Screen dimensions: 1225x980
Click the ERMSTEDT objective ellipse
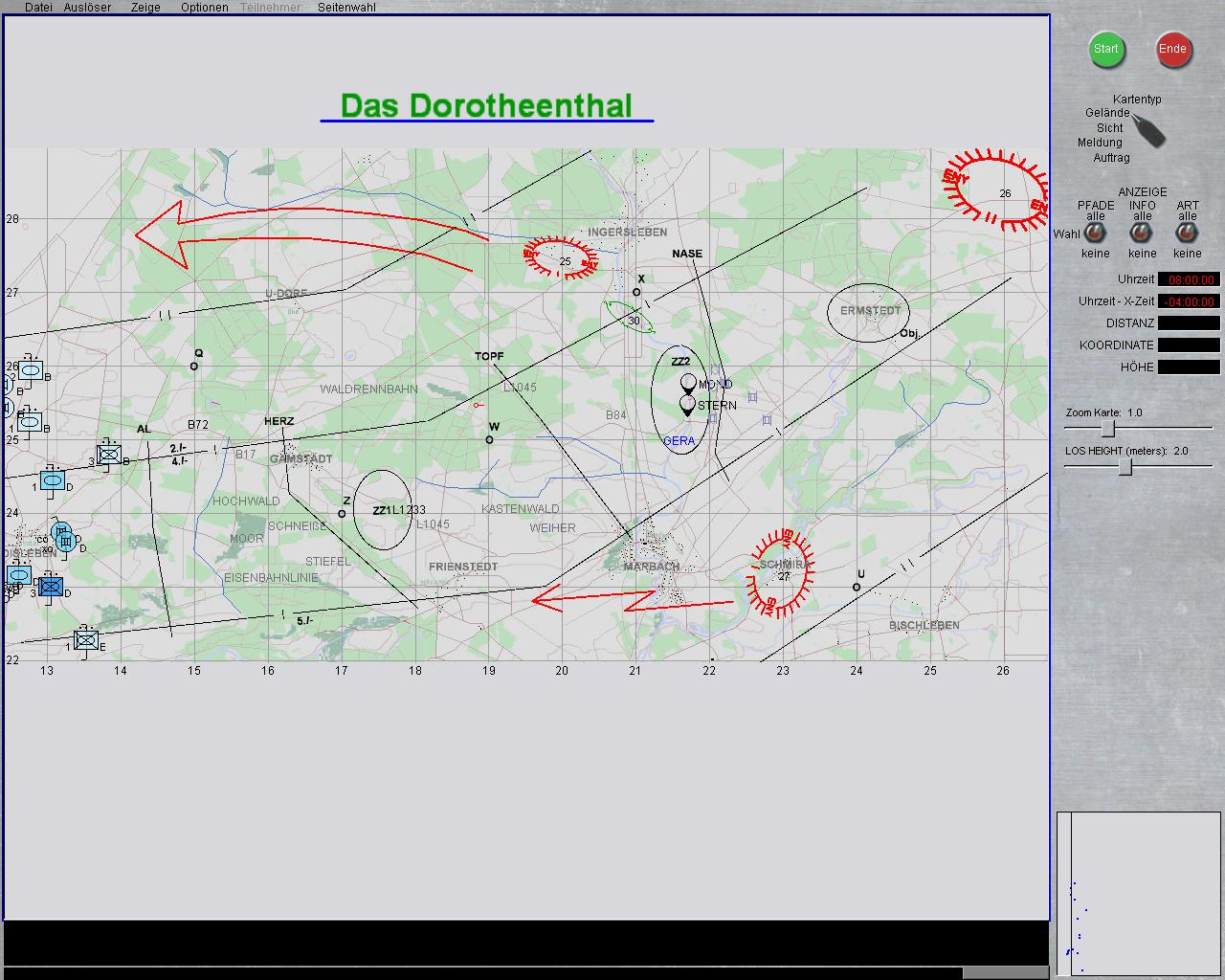(868, 313)
